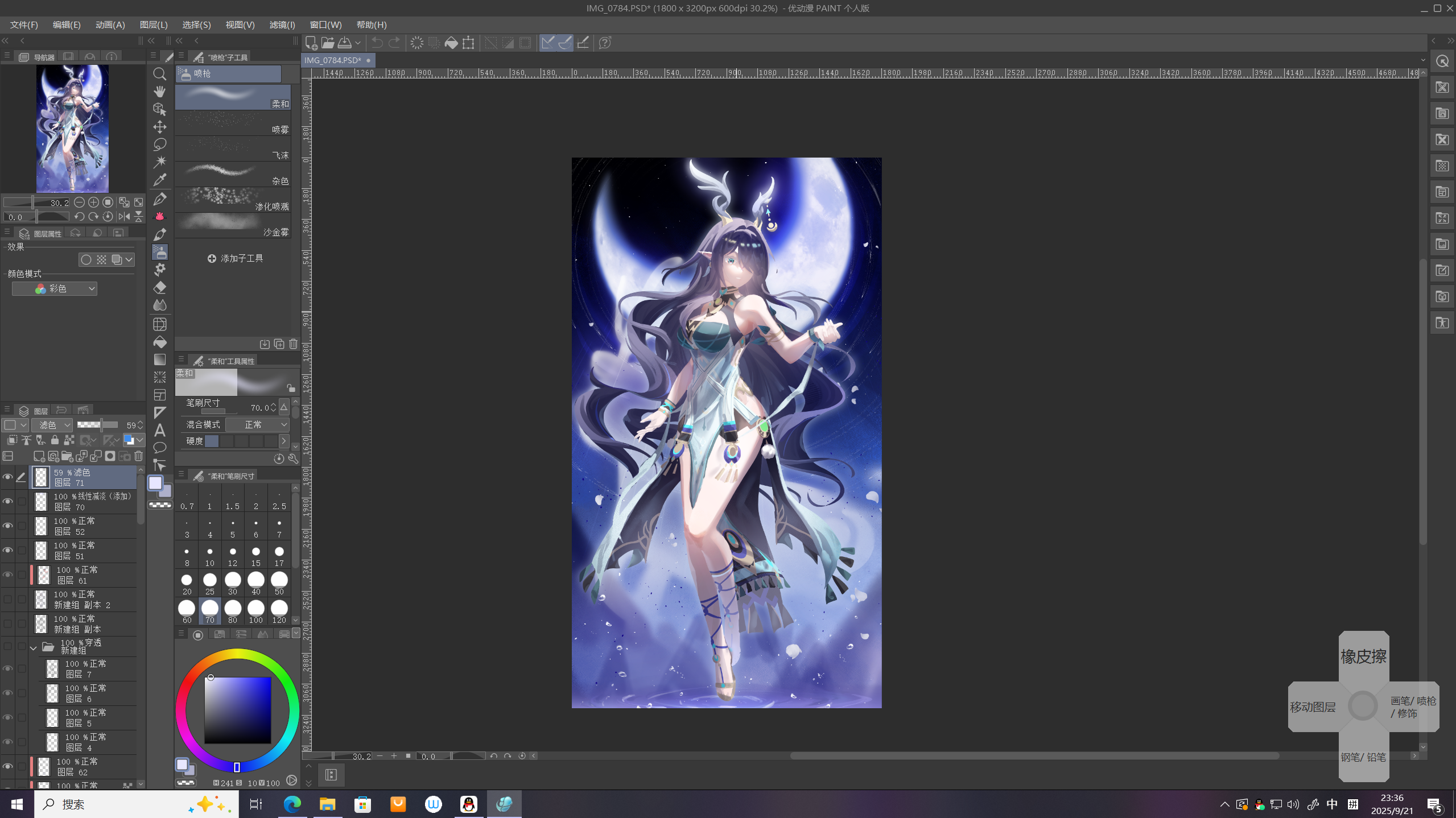Open the 颜色模式 彩色 dropdown

coord(55,289)
